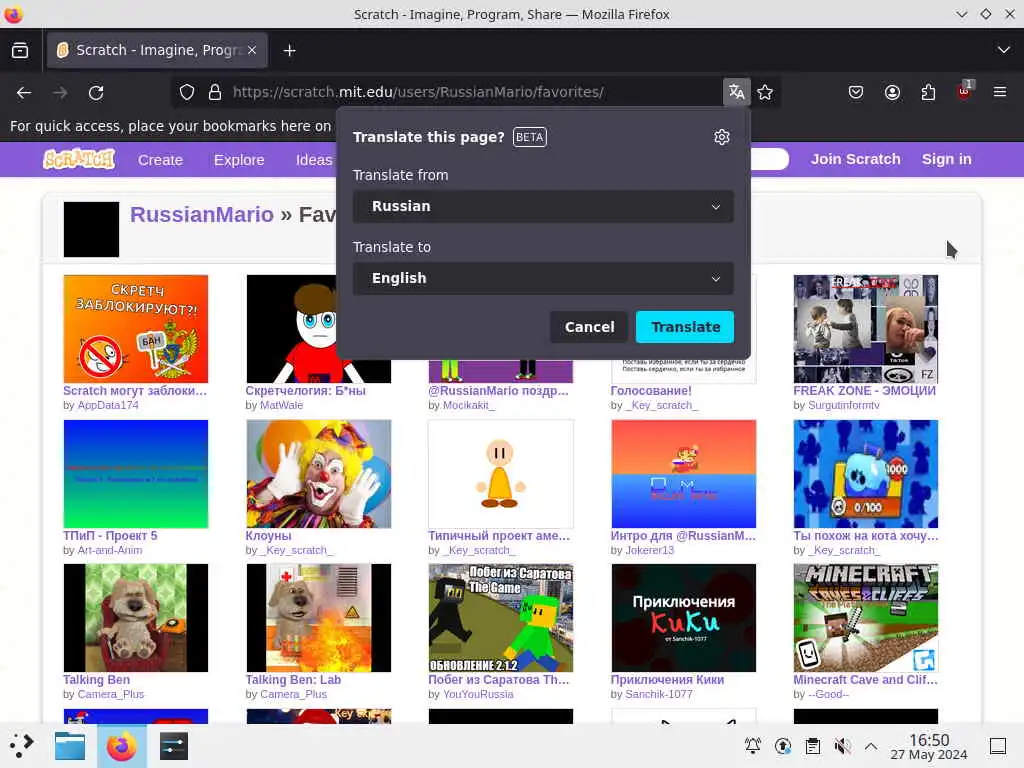
Task: Click the Scratch logo
Action: pyautogui.click(x=79, y=159)
